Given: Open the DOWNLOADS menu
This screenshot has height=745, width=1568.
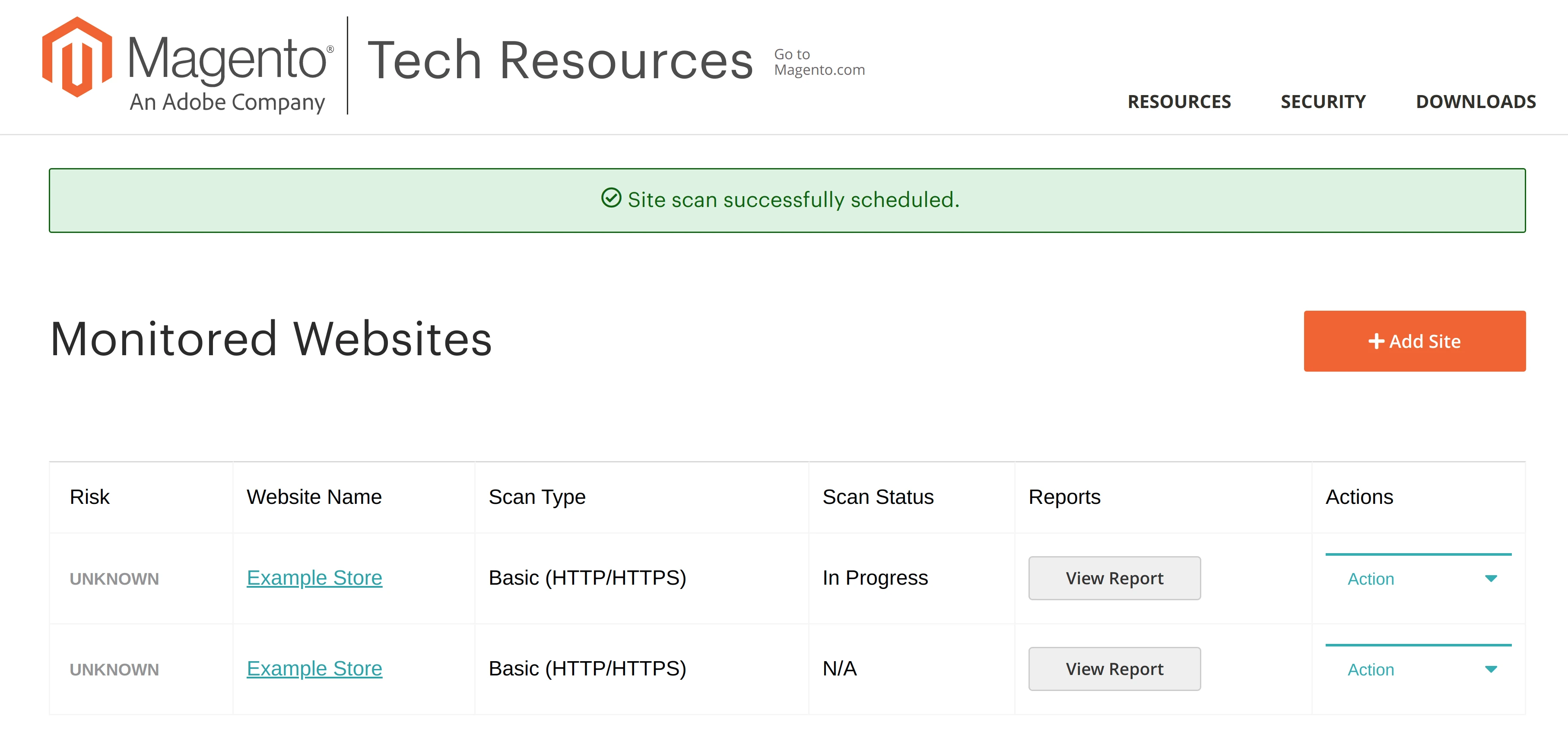Looking at the screenshot, I should coord(1476,102).
